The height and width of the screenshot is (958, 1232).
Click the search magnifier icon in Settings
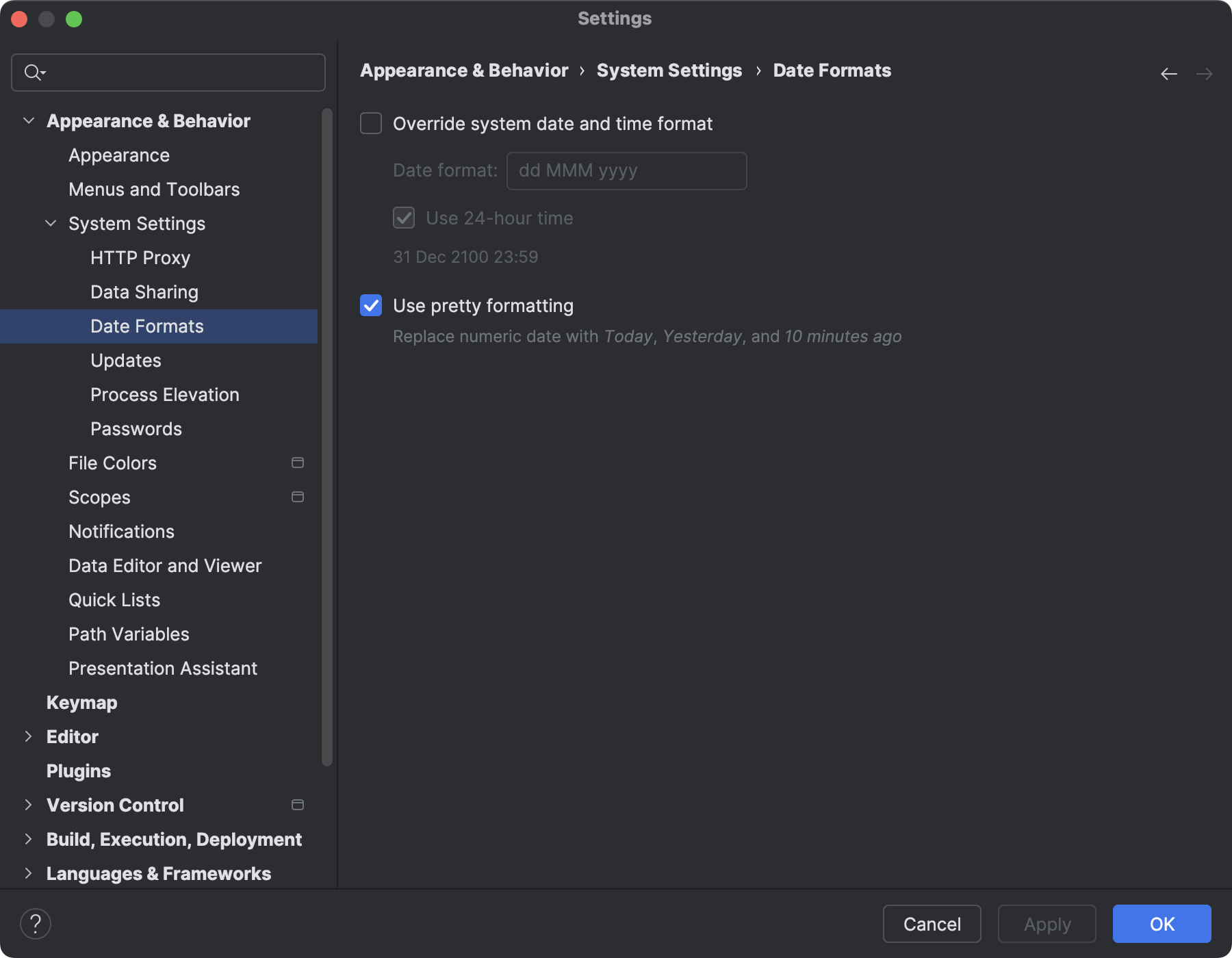31,72
